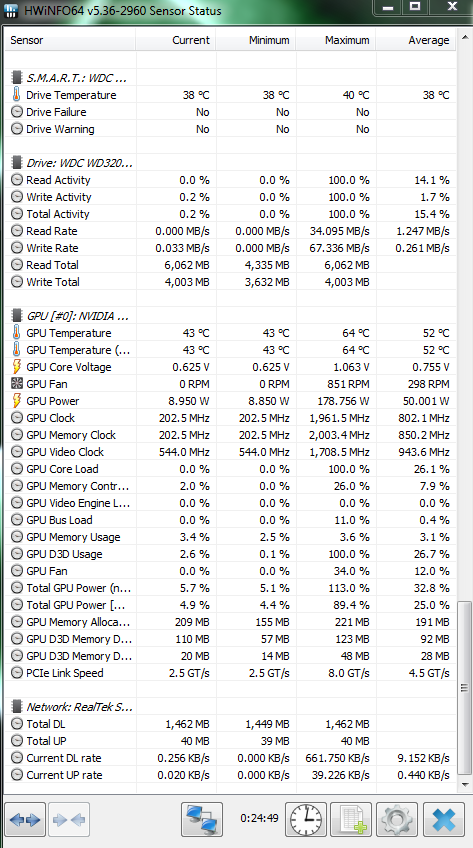
Task: Click the scrollbar up arrow
Action: coord(464,37)
